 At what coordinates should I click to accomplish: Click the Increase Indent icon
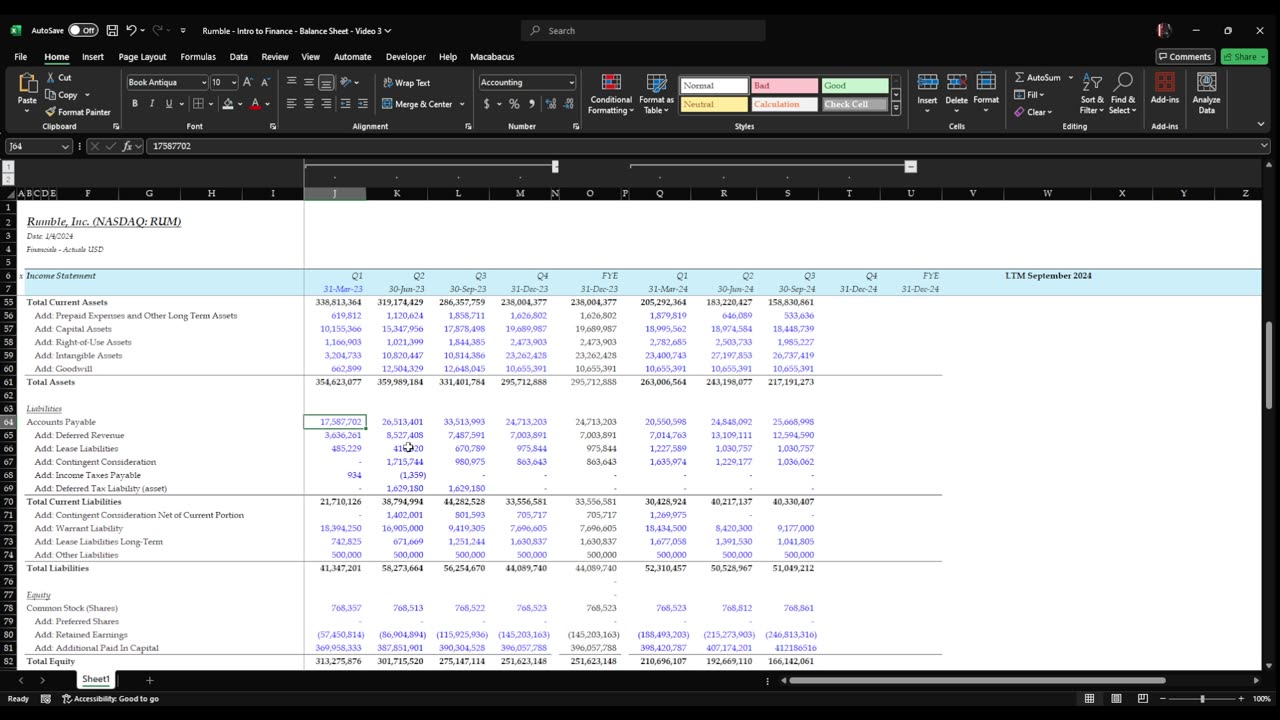point(363,104)
